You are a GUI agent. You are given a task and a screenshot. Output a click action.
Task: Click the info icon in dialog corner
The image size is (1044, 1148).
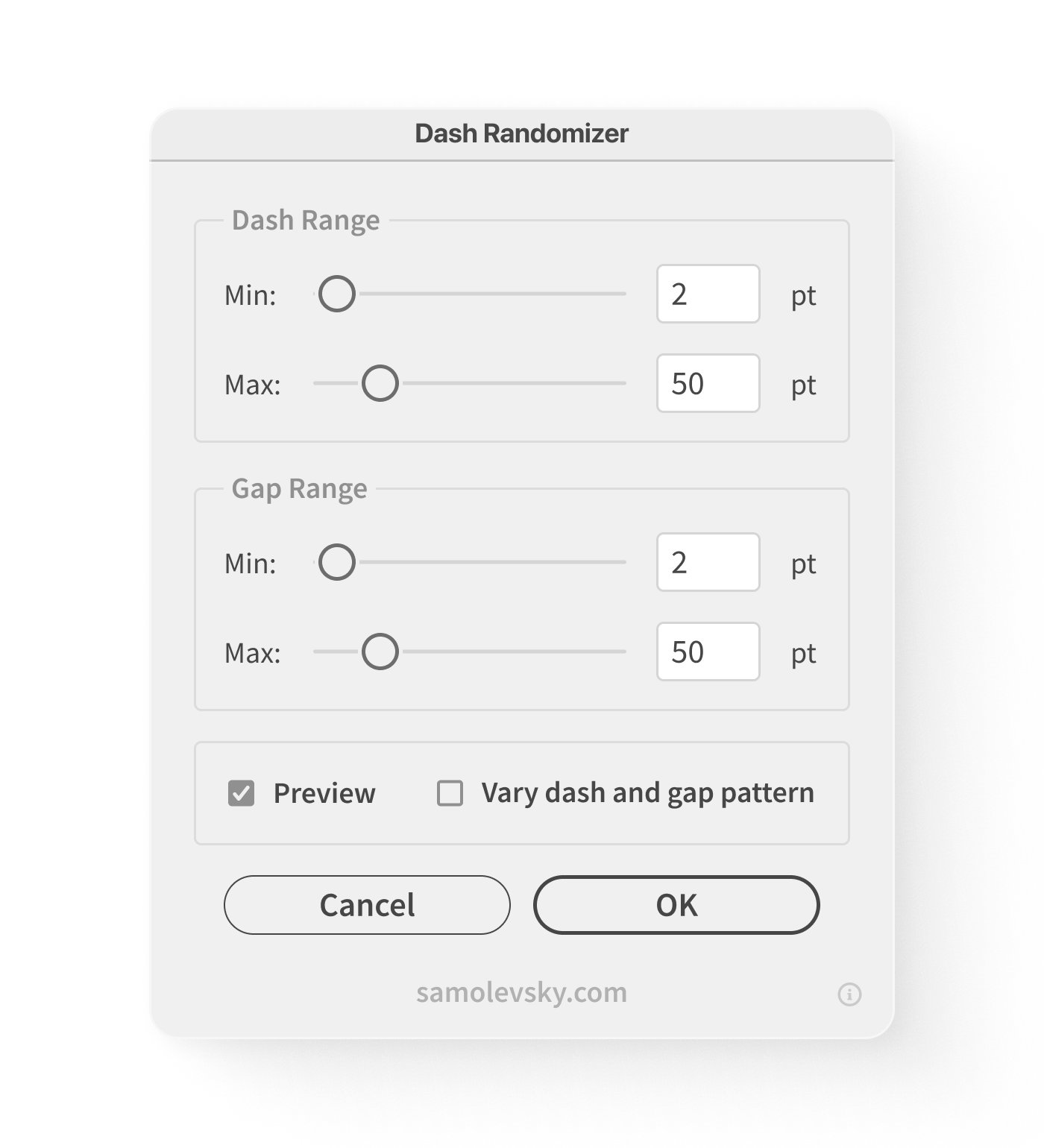coord(849,994)
